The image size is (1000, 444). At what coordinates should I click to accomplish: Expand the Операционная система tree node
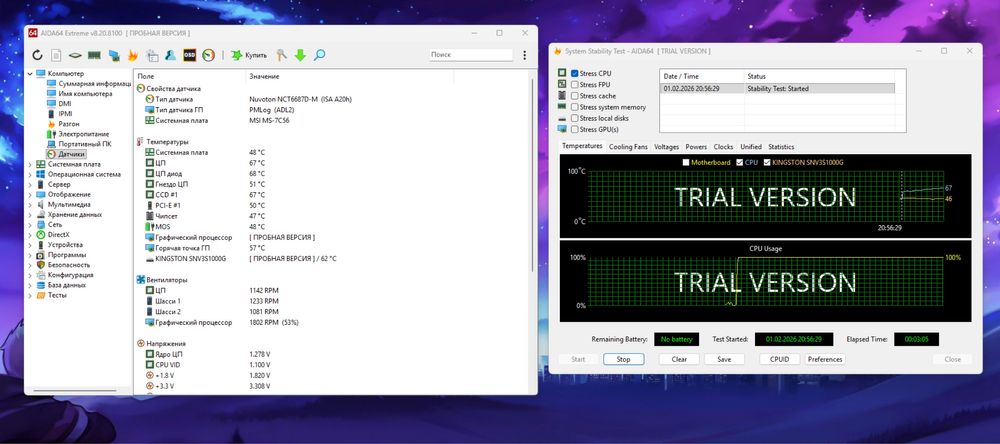(x=30, y=174)
